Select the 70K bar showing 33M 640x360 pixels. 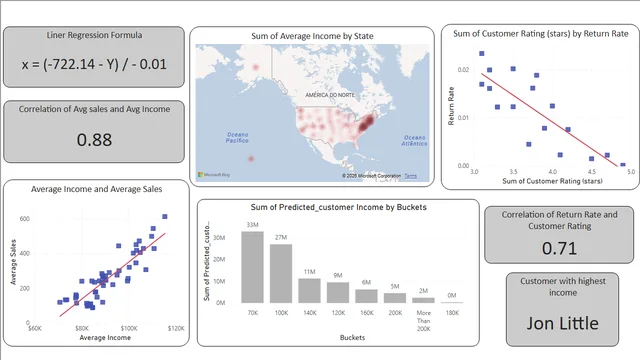click(x=253, y=267)
